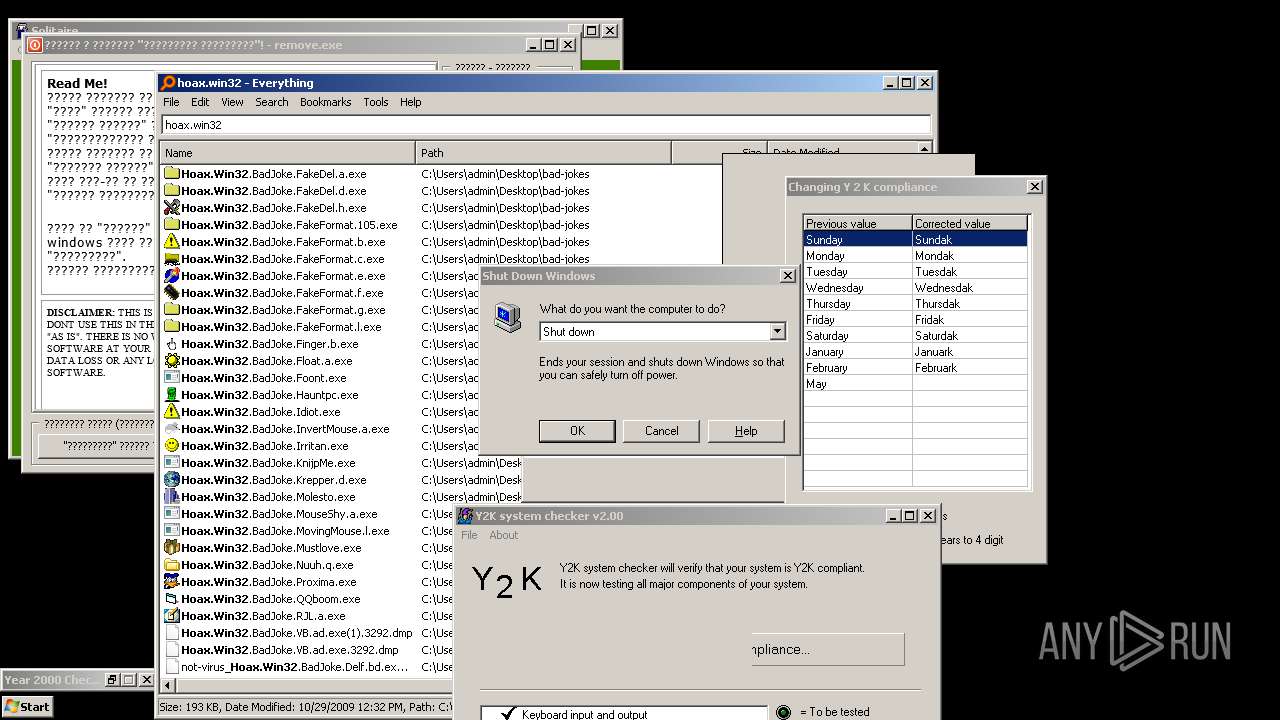Open the Windows Start menu
The image size is (1280, 720).
pyautogui.click(x=28, y=706)
